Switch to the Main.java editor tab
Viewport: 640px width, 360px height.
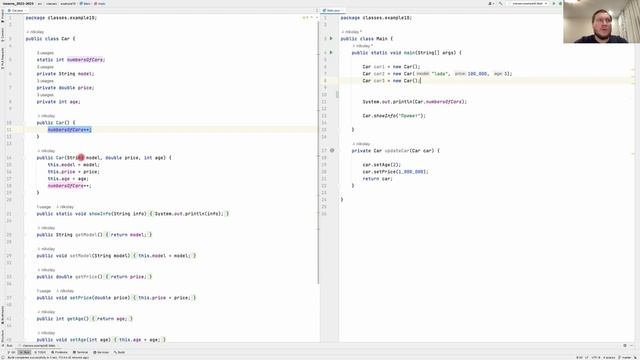tap(333, 11)
